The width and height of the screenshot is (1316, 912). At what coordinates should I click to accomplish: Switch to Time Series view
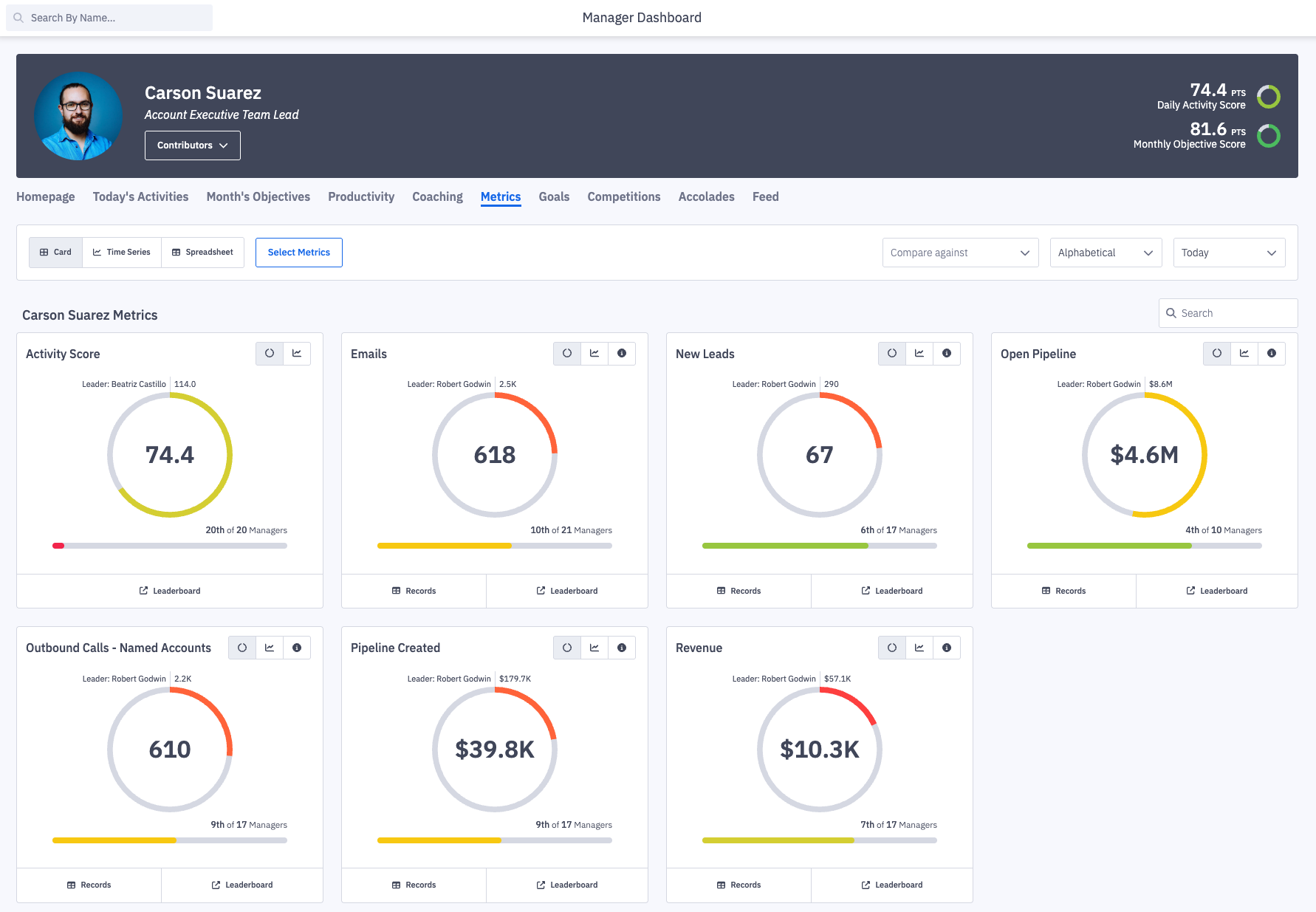pos(122,253)
